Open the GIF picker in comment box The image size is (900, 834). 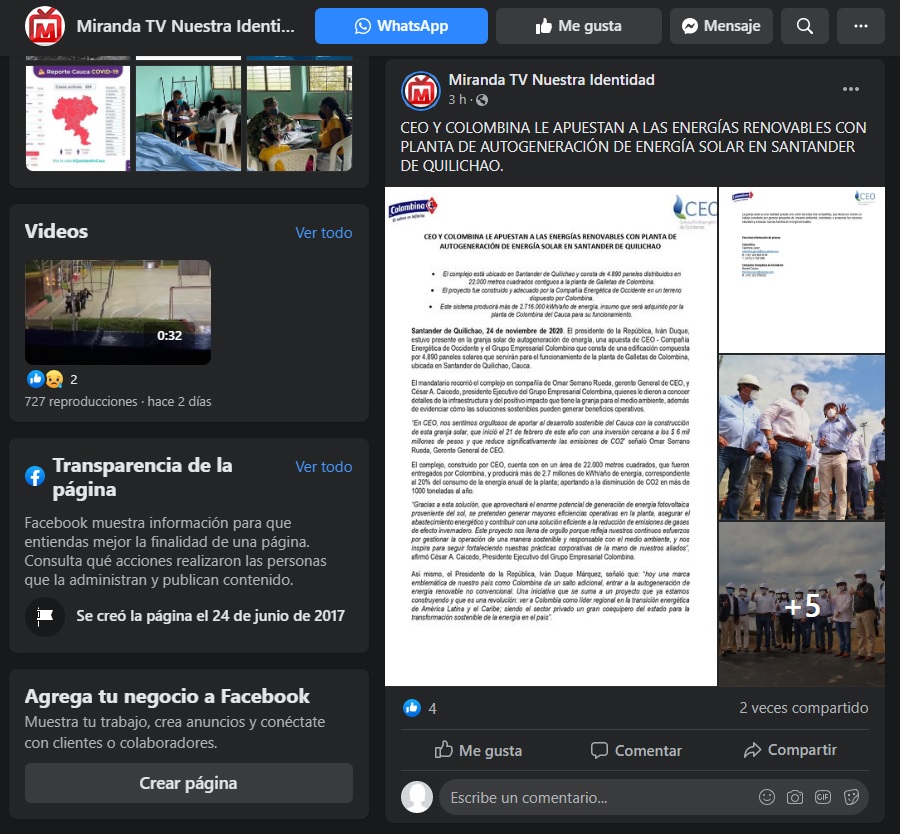coord(823,797)
